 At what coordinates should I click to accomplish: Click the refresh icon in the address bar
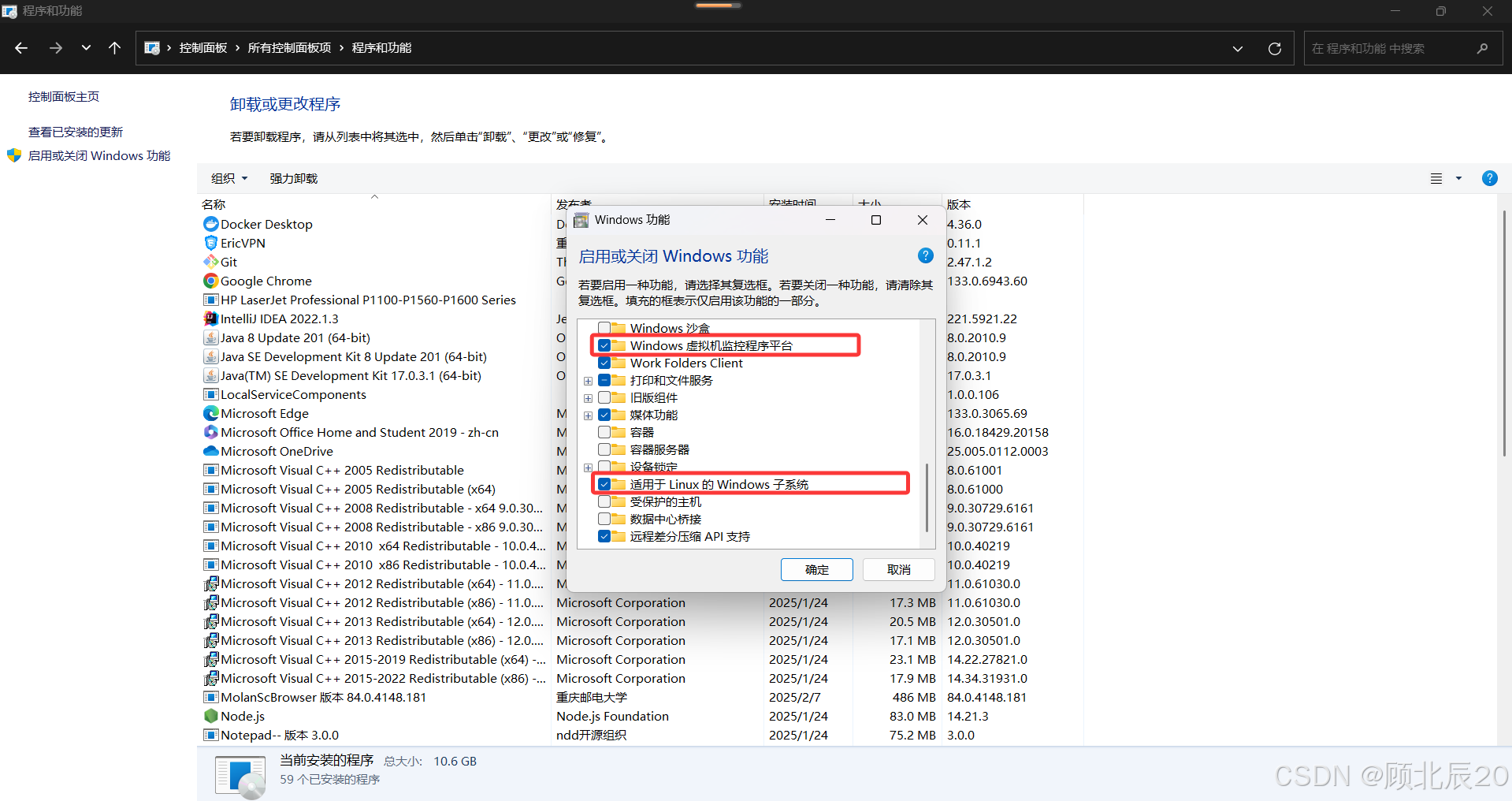coord(1274,48)
